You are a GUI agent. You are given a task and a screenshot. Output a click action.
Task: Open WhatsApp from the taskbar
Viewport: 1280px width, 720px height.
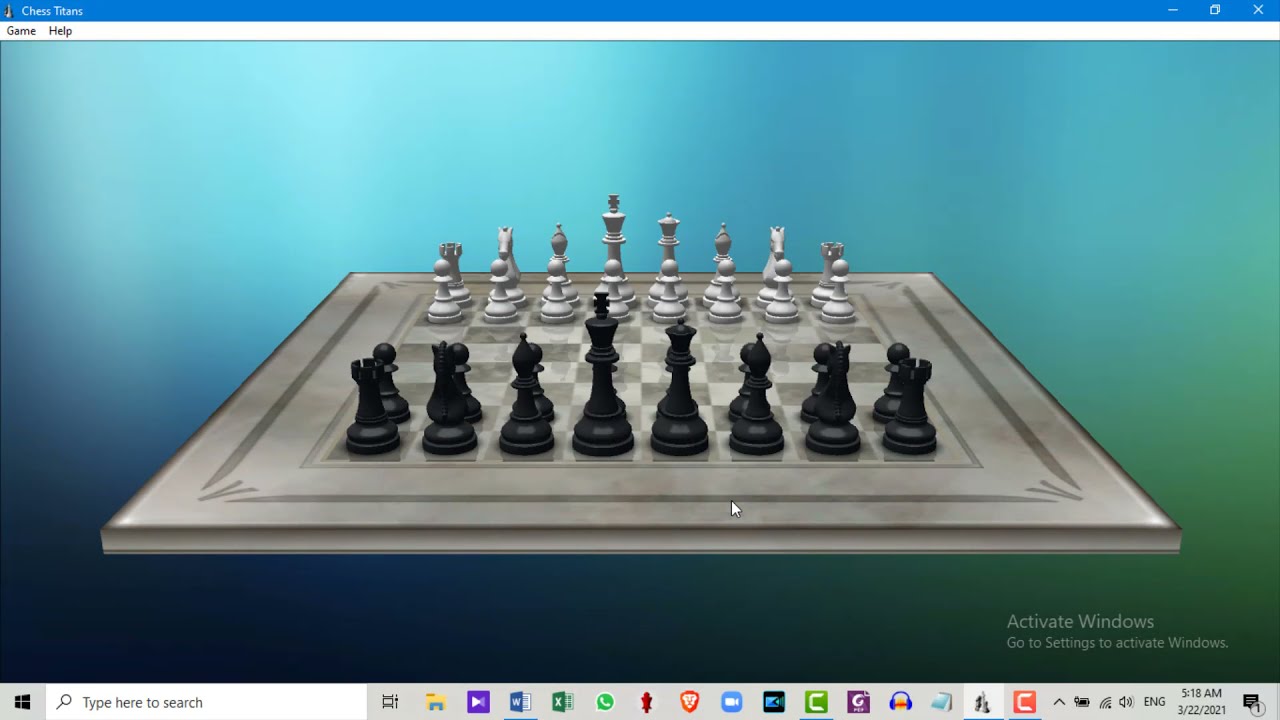(x=604, y=702)
